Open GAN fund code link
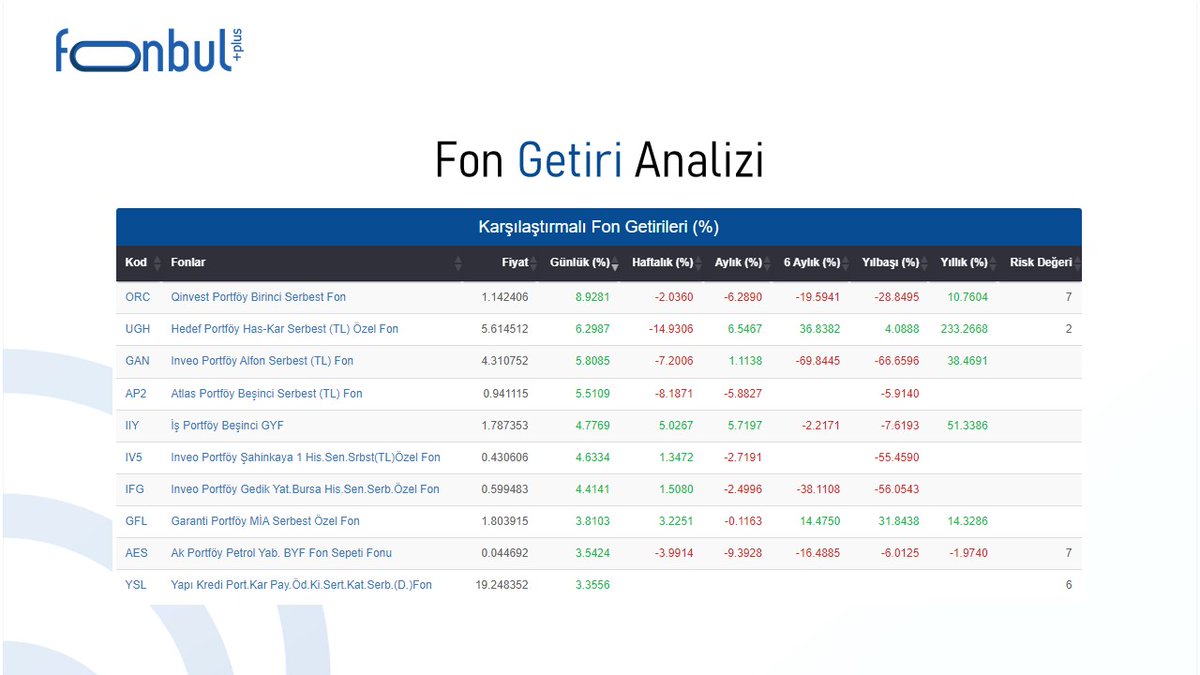The height and width of the screenshot is (675, 1200). coord(138,361)
